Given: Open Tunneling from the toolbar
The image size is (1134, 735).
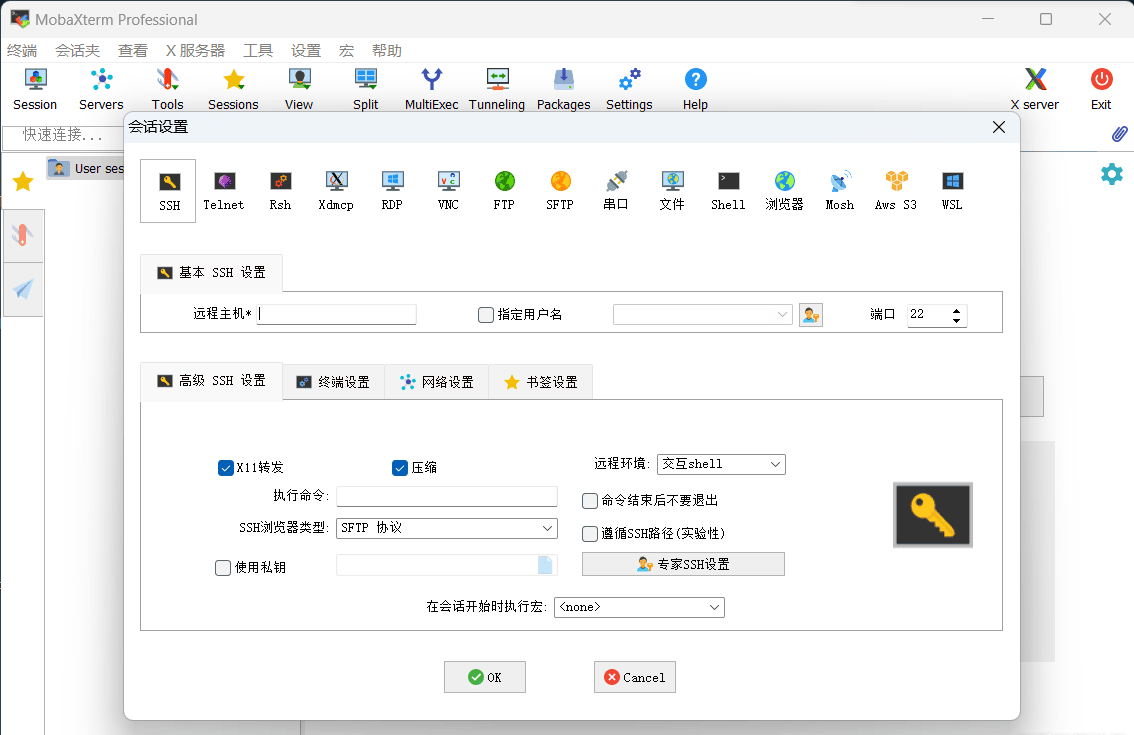Looking at the screenshot, I should point(497,89).
